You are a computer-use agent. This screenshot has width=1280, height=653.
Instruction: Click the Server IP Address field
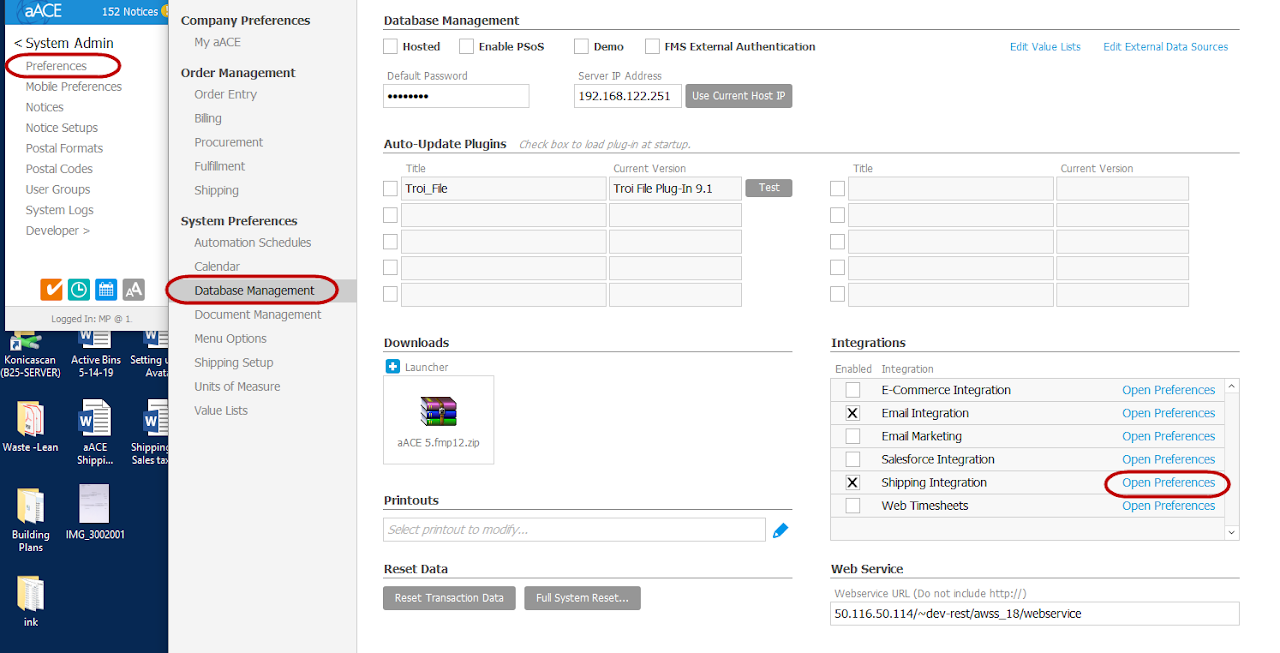click(628, 96)
